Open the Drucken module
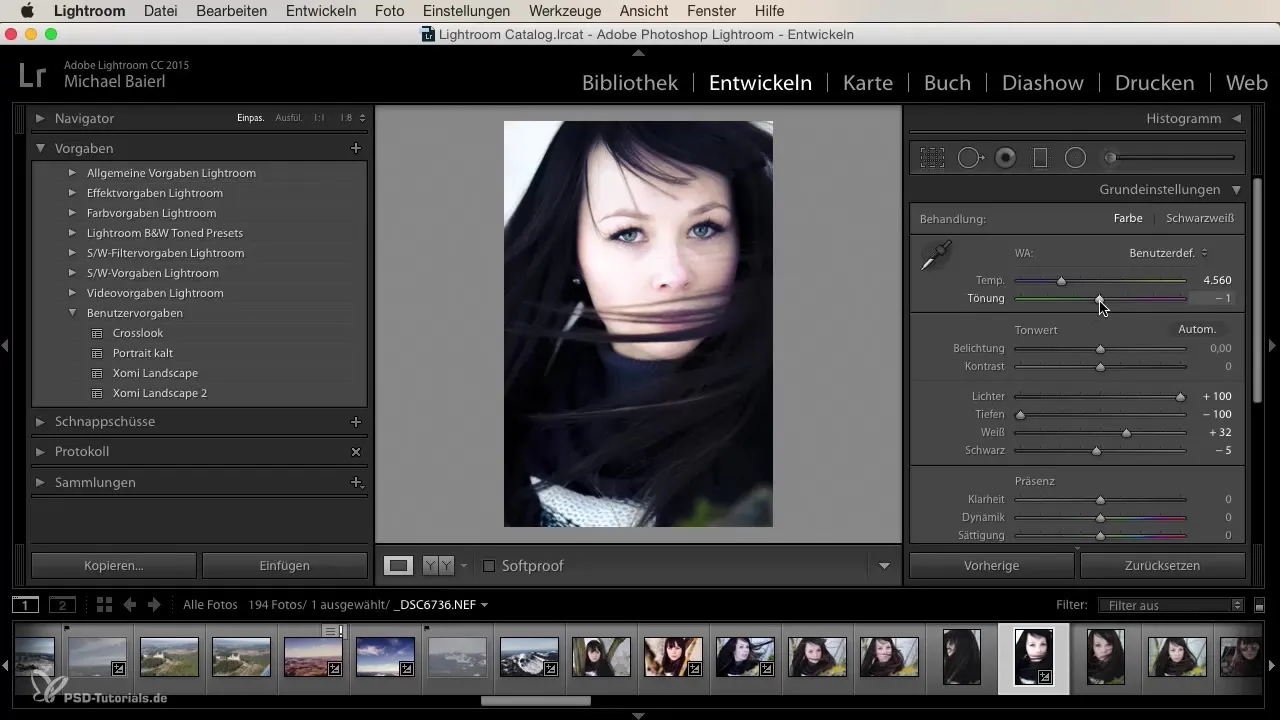Screen dimensions: 1280x720 1154,83
